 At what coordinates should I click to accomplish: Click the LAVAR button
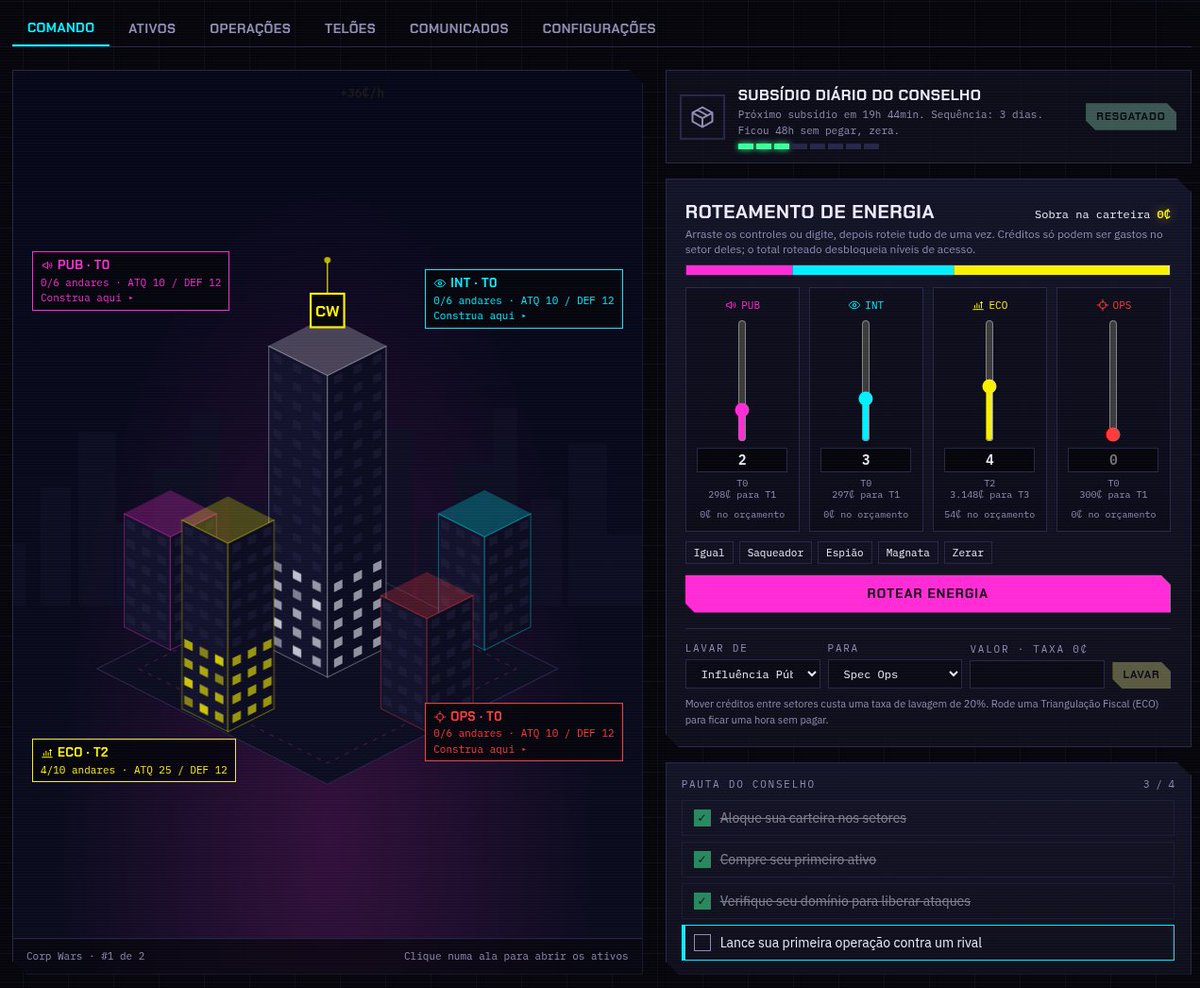pyautogui.click(x=1141, y=674)
